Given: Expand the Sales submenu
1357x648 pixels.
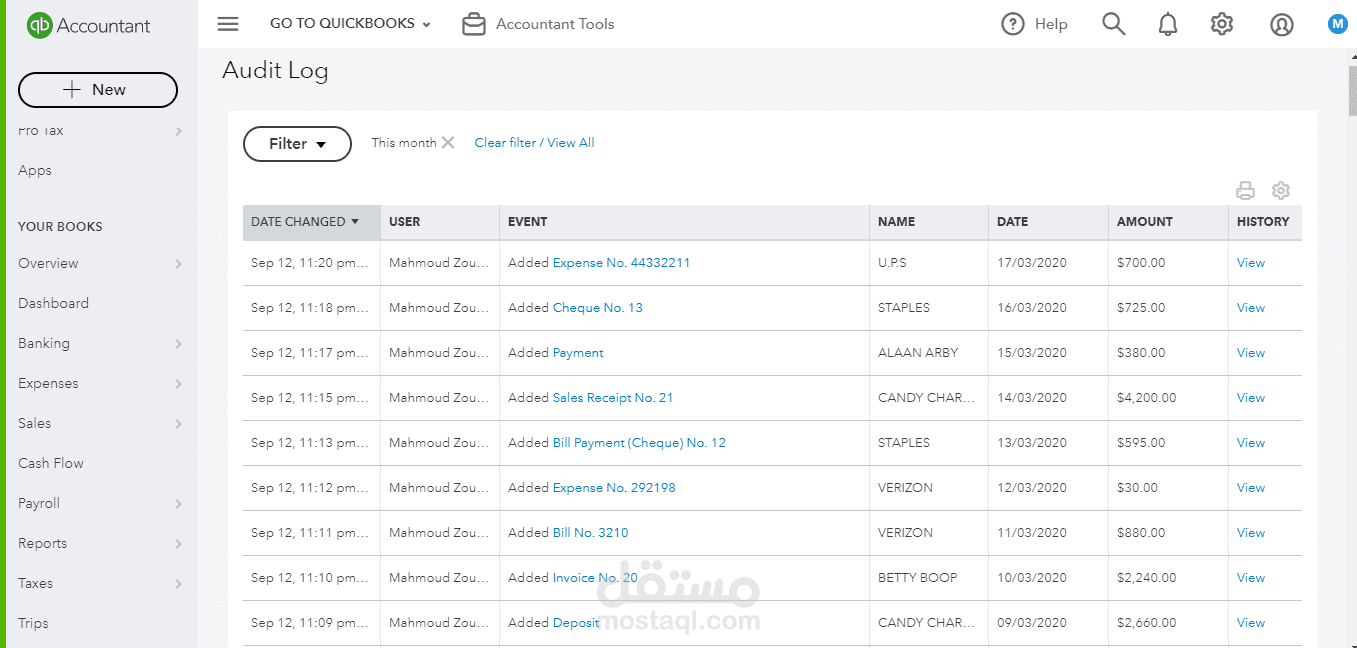Looking at the screenshot, I should [178, 424].
